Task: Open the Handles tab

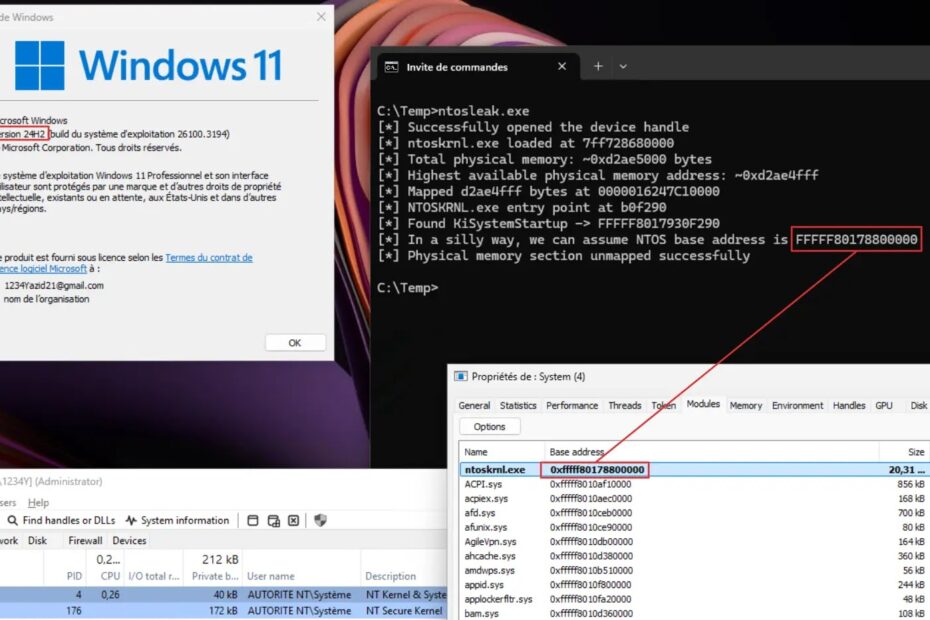Action: click(849, 405)
